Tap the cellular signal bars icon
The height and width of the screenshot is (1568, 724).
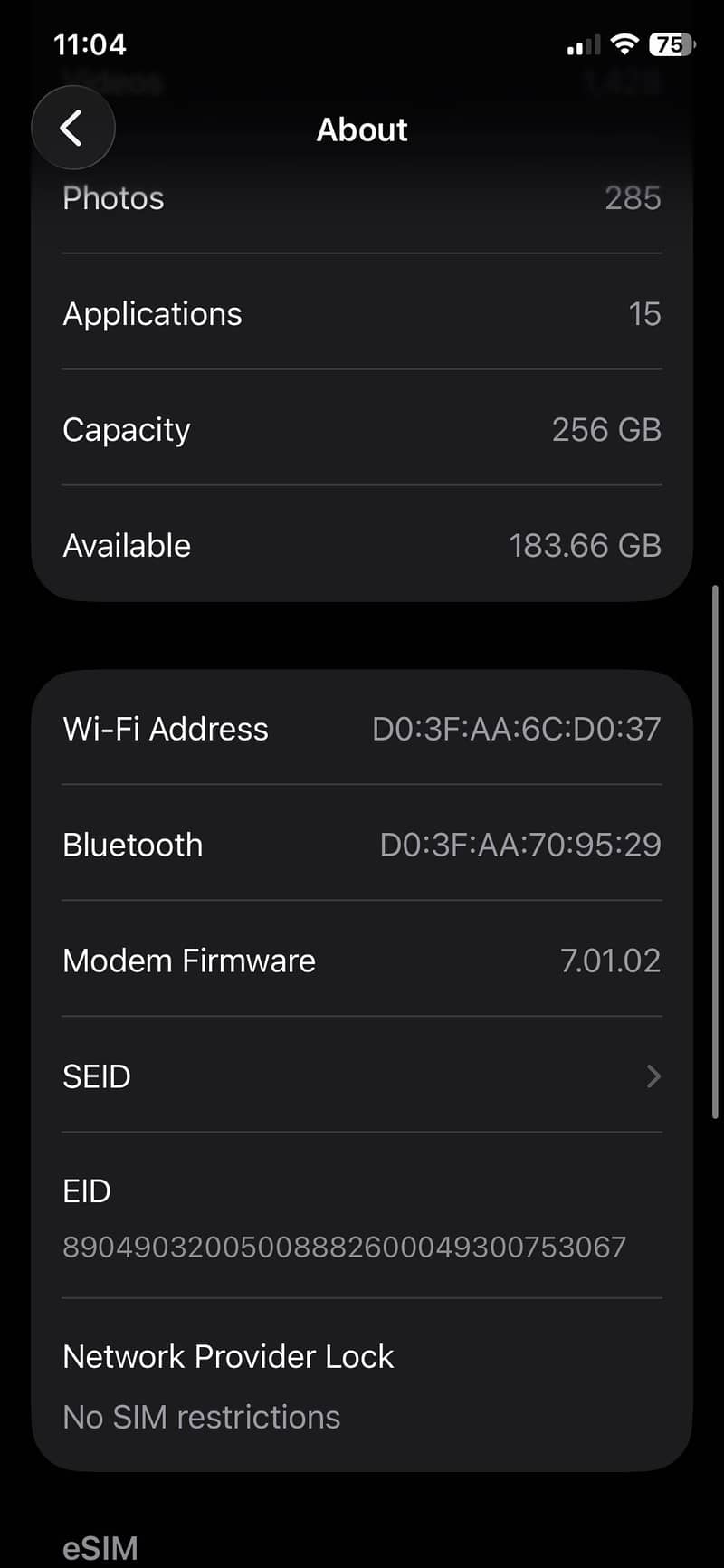[583, 44]
